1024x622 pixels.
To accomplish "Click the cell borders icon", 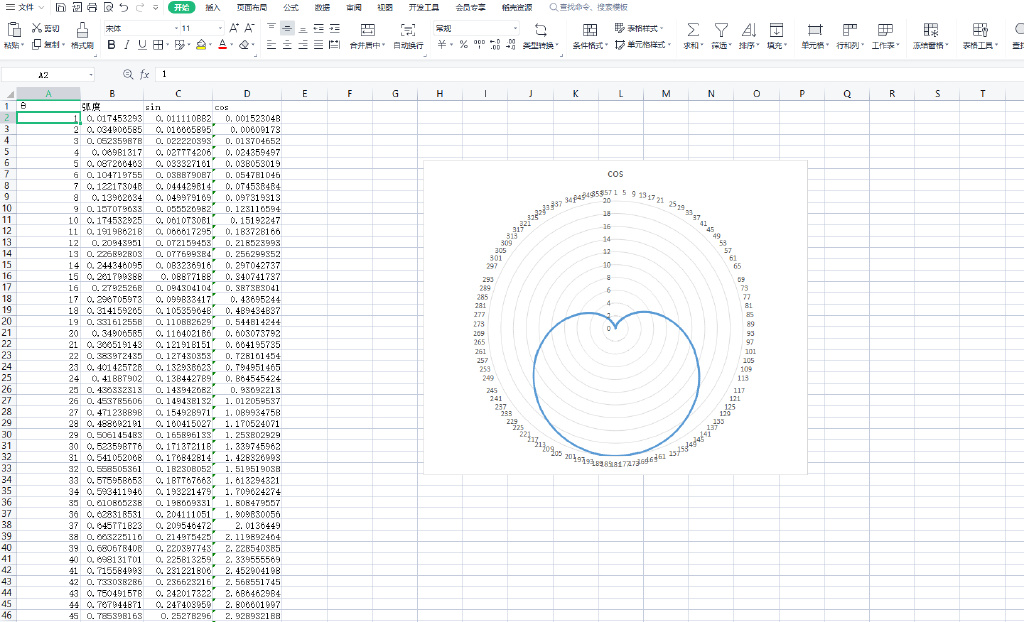I will pos(157,45).
